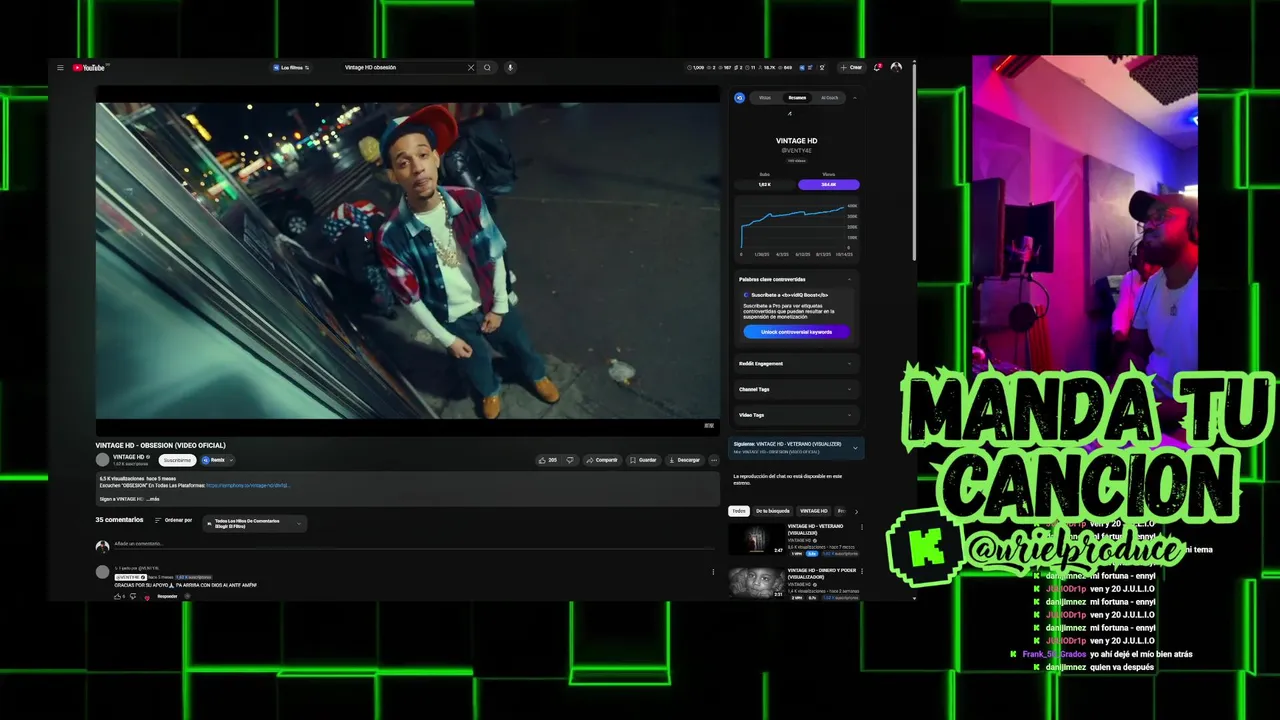Click the Añade un comentario field
The image size is (1280, 720).
414,544
